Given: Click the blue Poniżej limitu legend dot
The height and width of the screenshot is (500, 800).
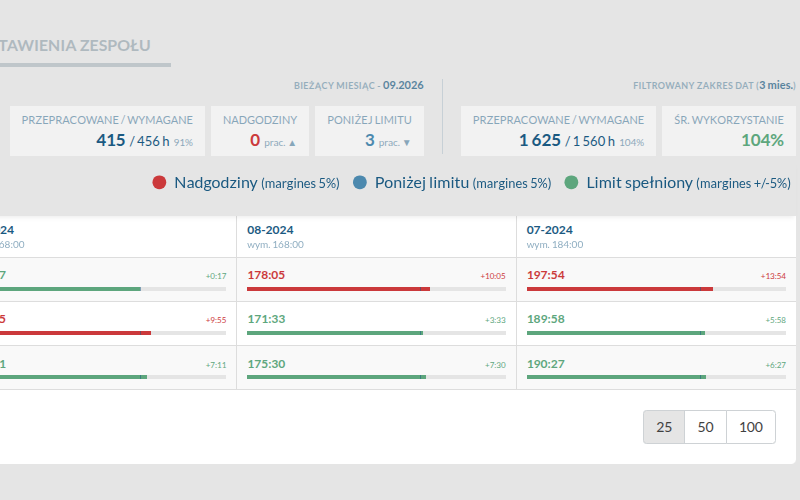Looking at the screenshot, I should coord(360,183).
